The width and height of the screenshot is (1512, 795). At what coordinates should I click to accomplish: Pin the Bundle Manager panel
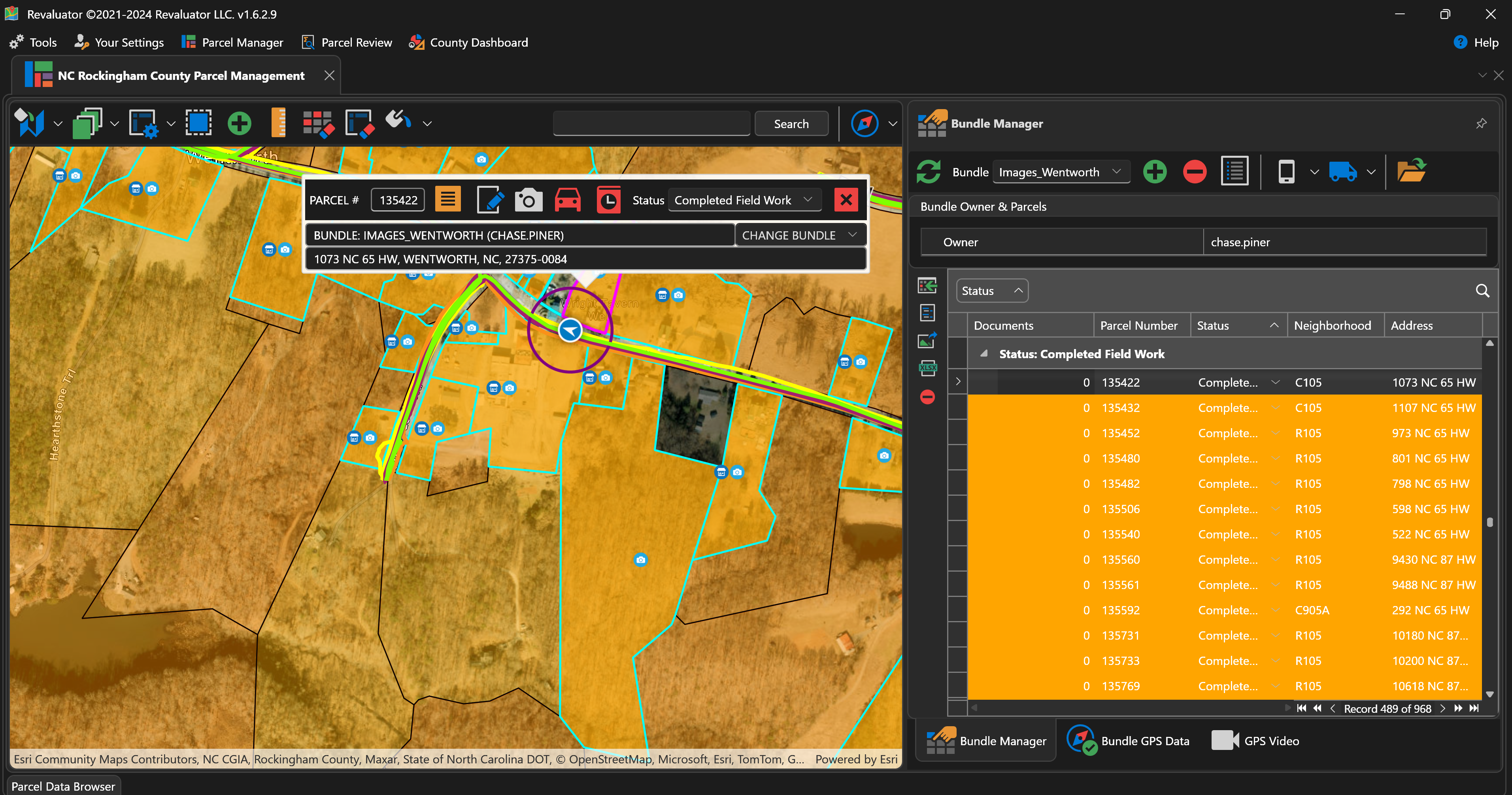[1481, 123]
